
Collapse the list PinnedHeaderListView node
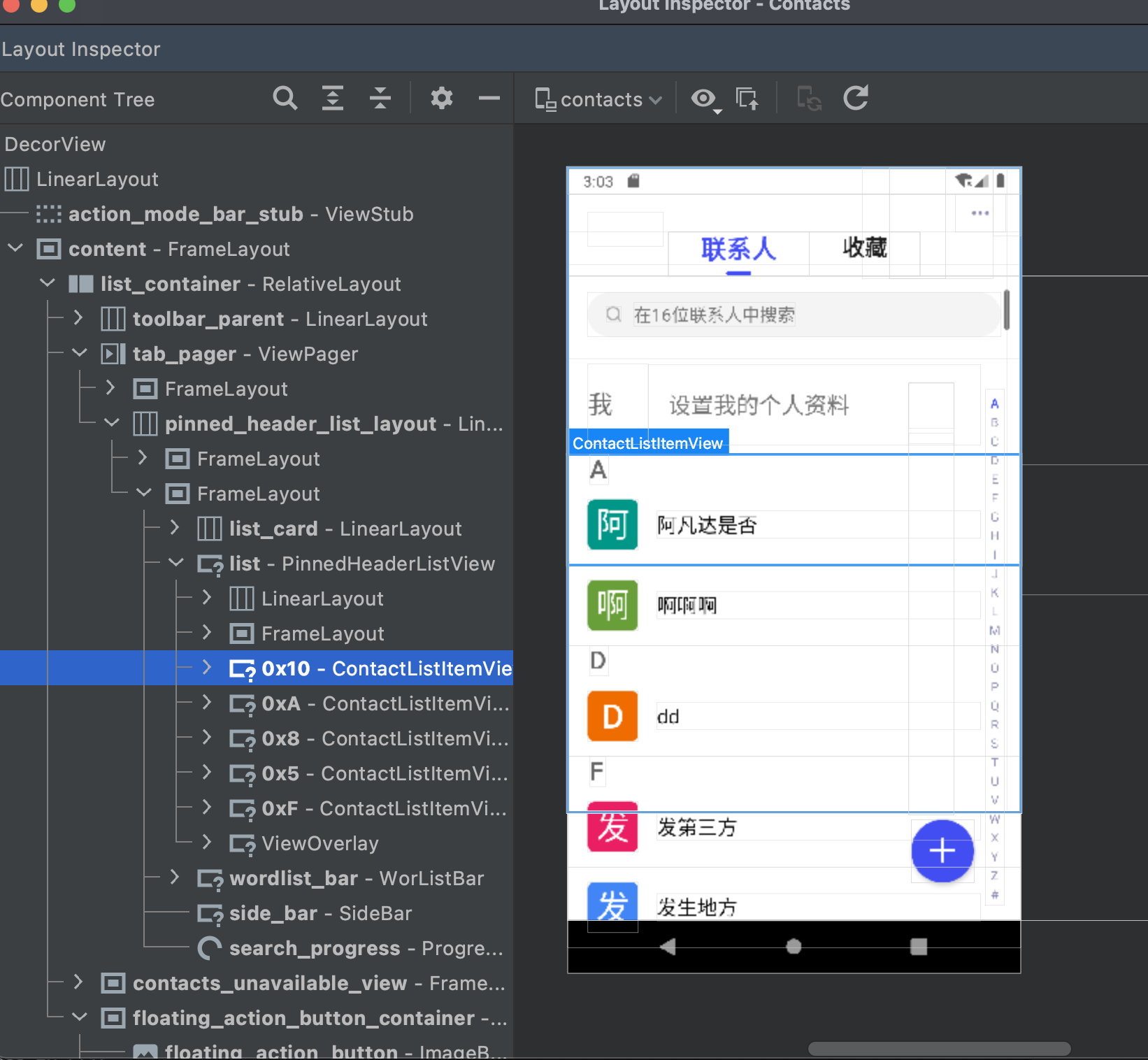point(176,563)
